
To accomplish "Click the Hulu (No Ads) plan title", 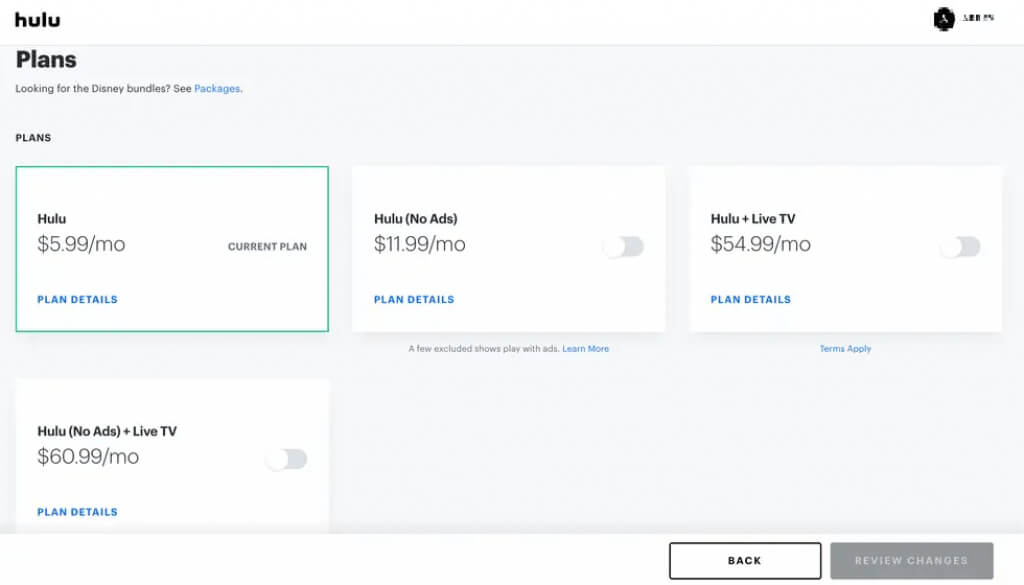I will 415,219.
